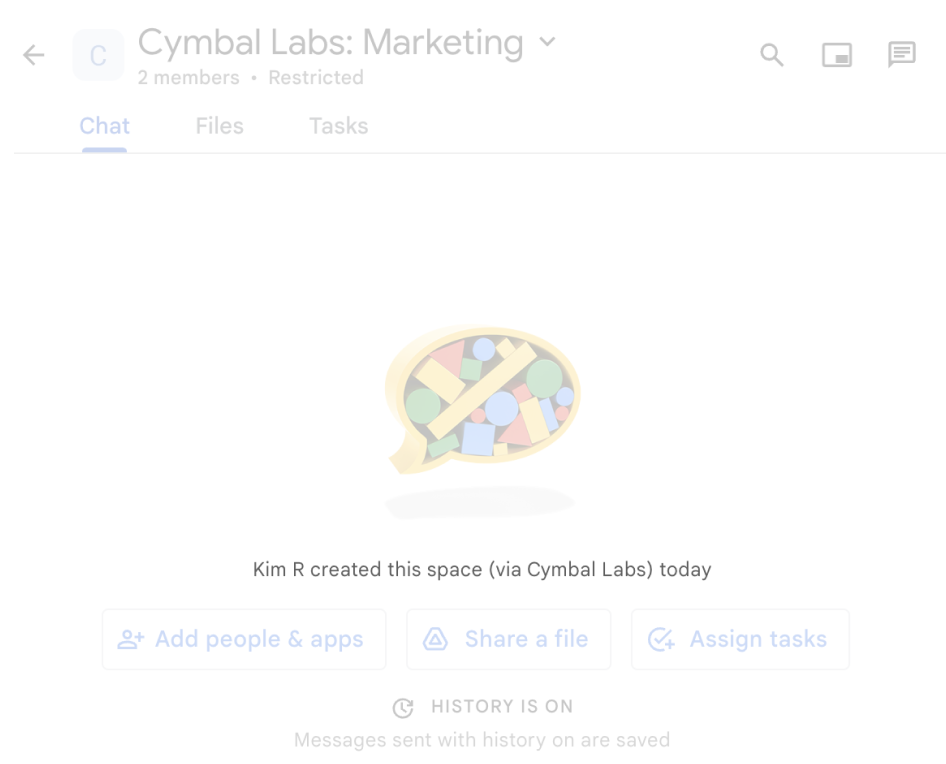Click the Add people & apps button
Image resolution: width=946 pixels, height=764 pixels.
tap(243, 639)
